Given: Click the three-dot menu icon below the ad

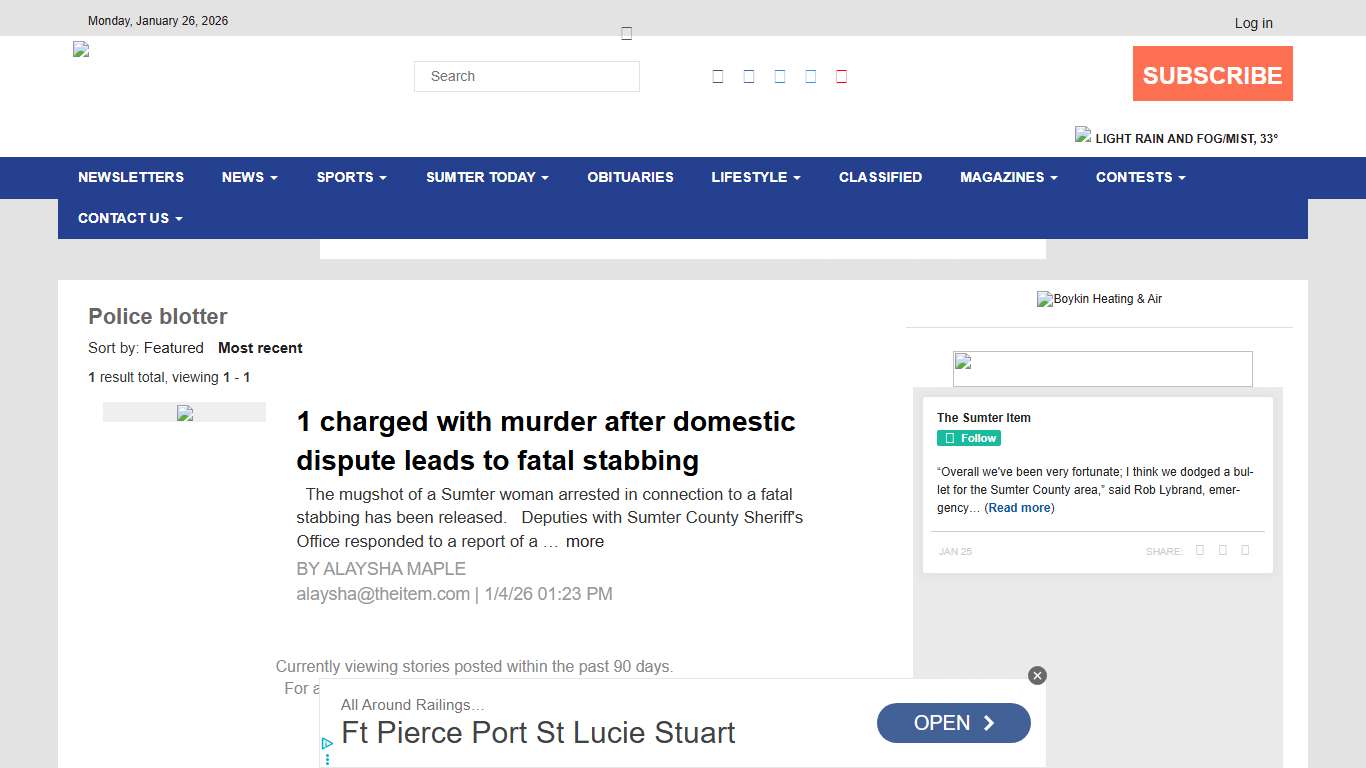Looking at the screenshot, I should (x=326, y=758).
